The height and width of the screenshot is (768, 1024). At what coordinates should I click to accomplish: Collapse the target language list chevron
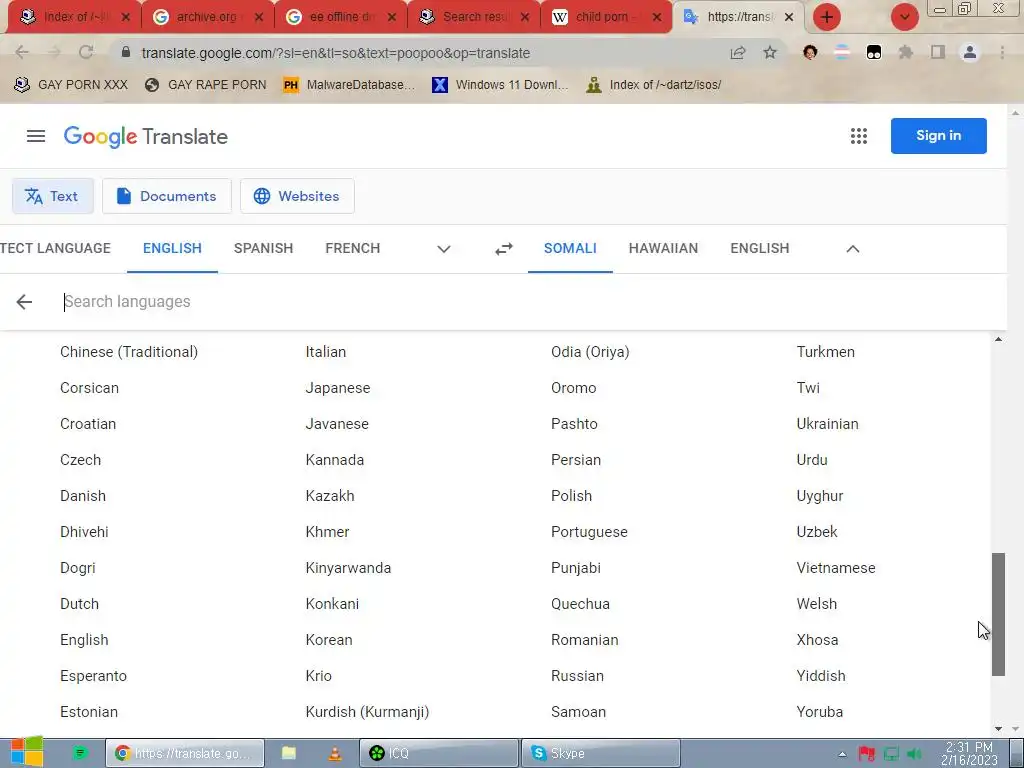pos(853,249)
